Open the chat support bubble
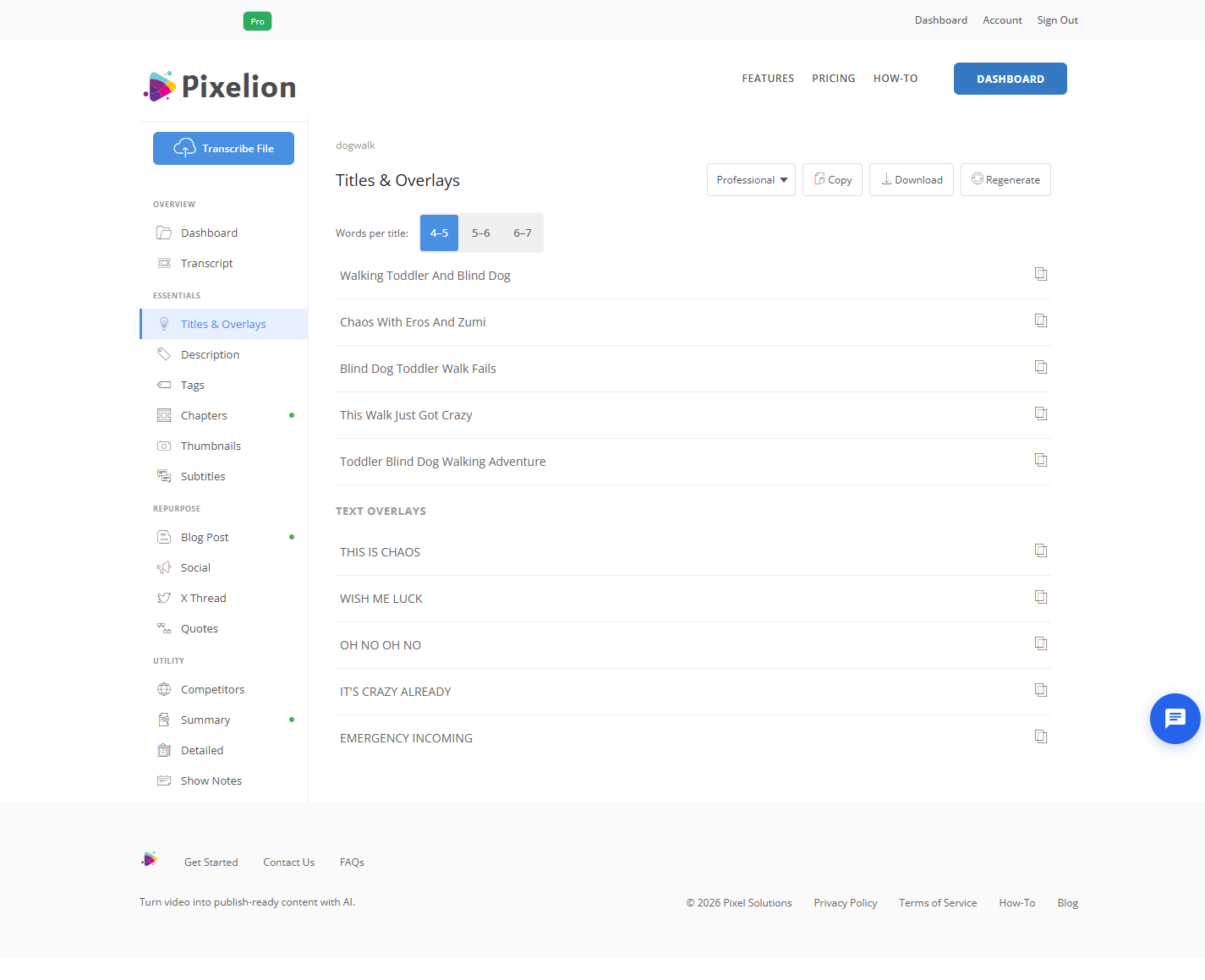This screenshot has width=1205, height=980. point(1175,719)
